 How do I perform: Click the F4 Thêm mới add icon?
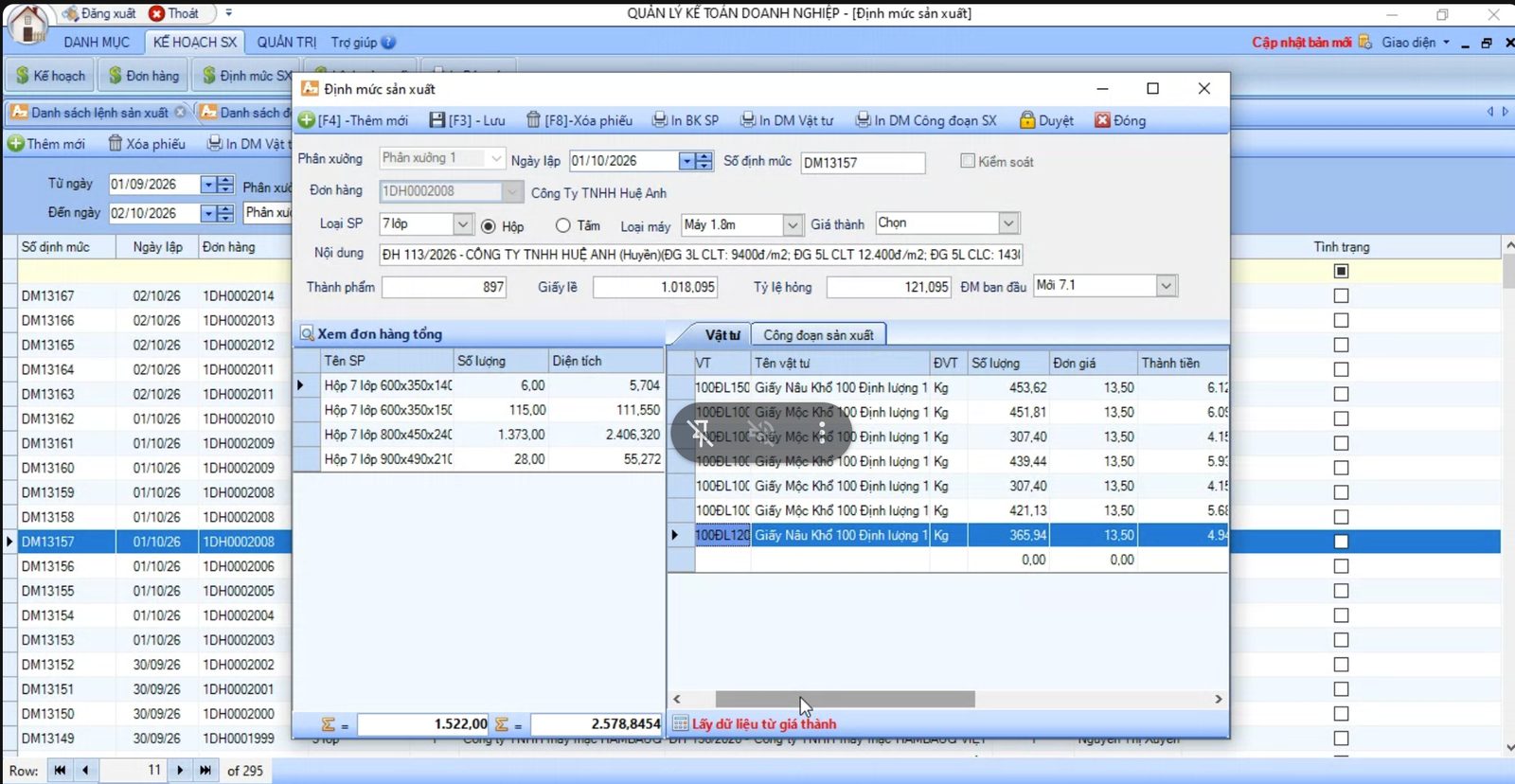[307, 120]
